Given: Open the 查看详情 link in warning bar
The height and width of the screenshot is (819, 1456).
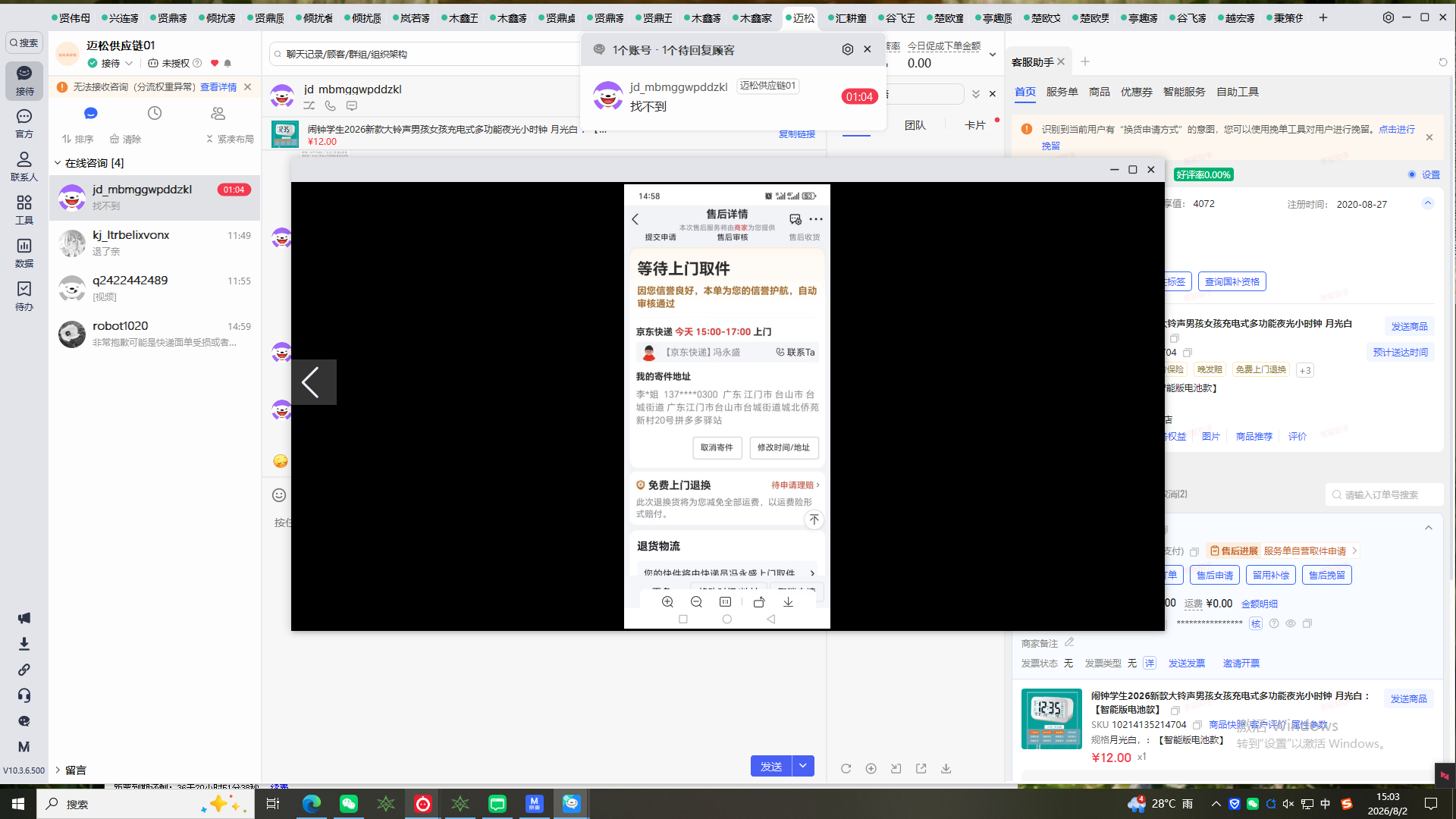Looking at the screenshot, I should coord(218,87).
